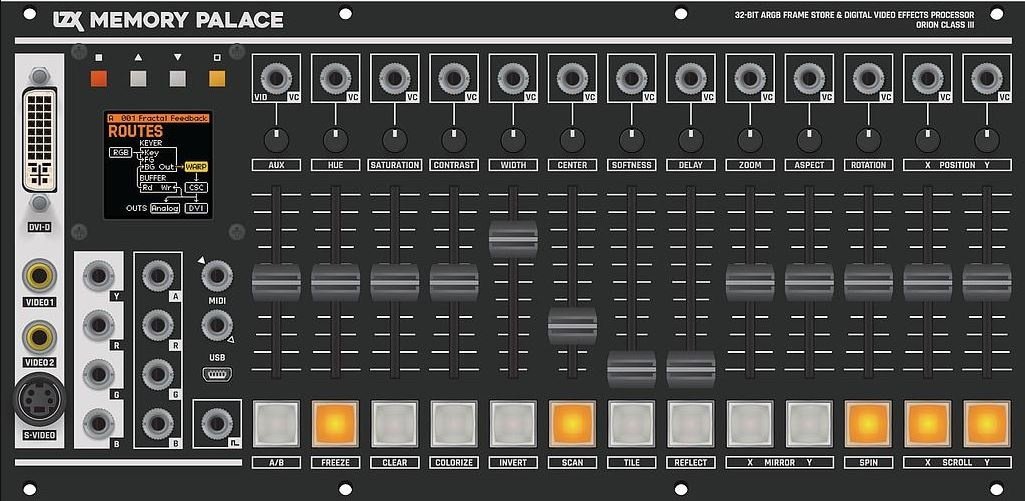Click the mini USB port
1025x501 pixels.
(x=217, y=375)
